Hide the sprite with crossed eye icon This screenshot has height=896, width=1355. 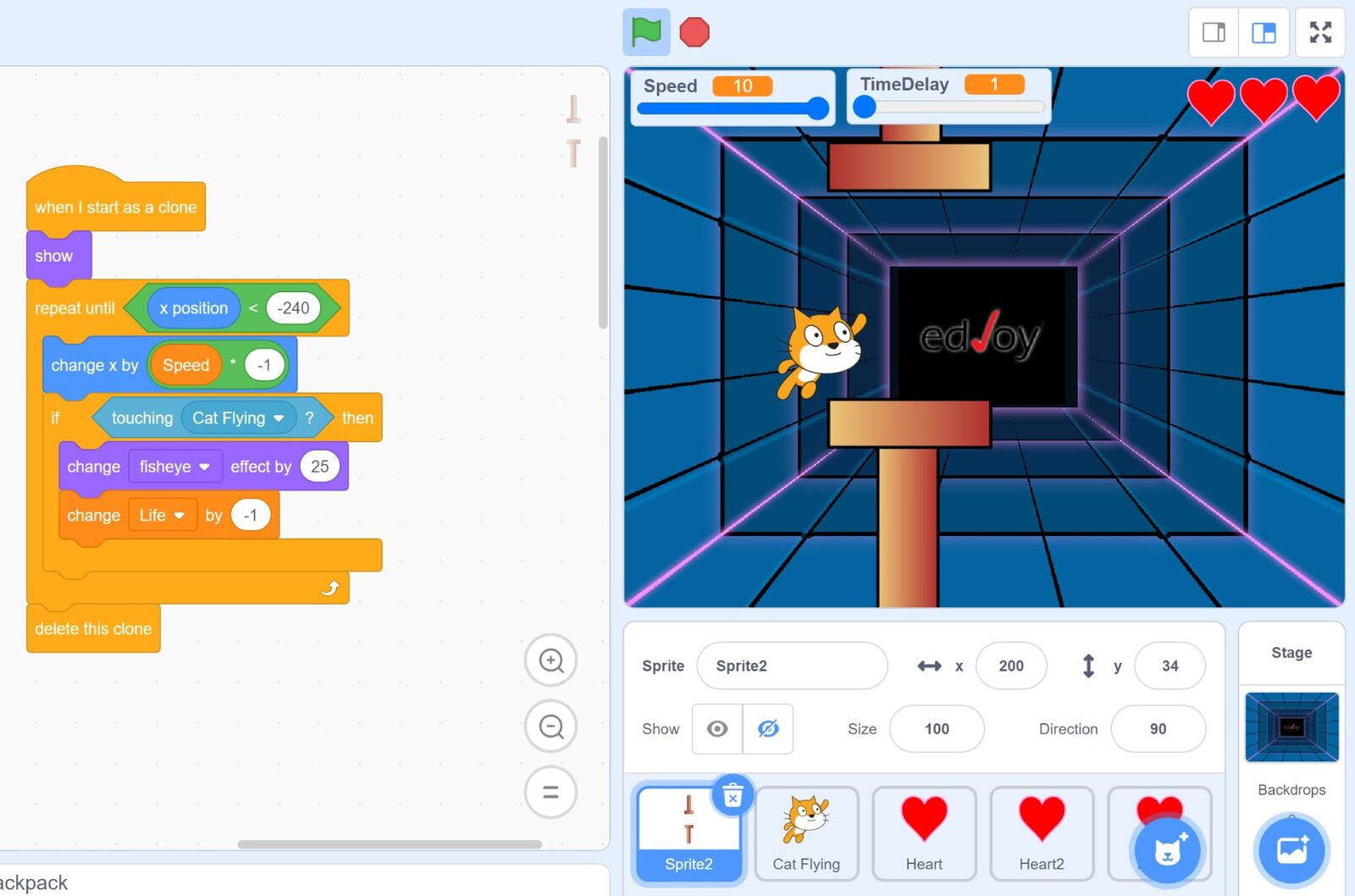click(768, 728)
